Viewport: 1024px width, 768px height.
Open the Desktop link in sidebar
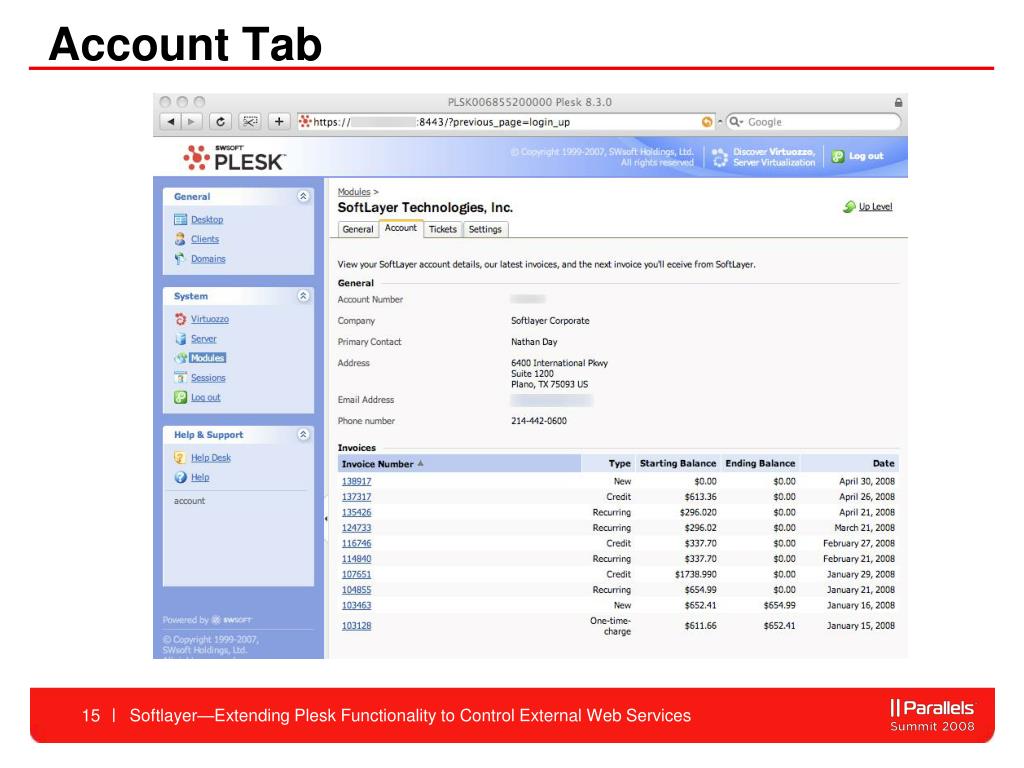pos(207,219)
